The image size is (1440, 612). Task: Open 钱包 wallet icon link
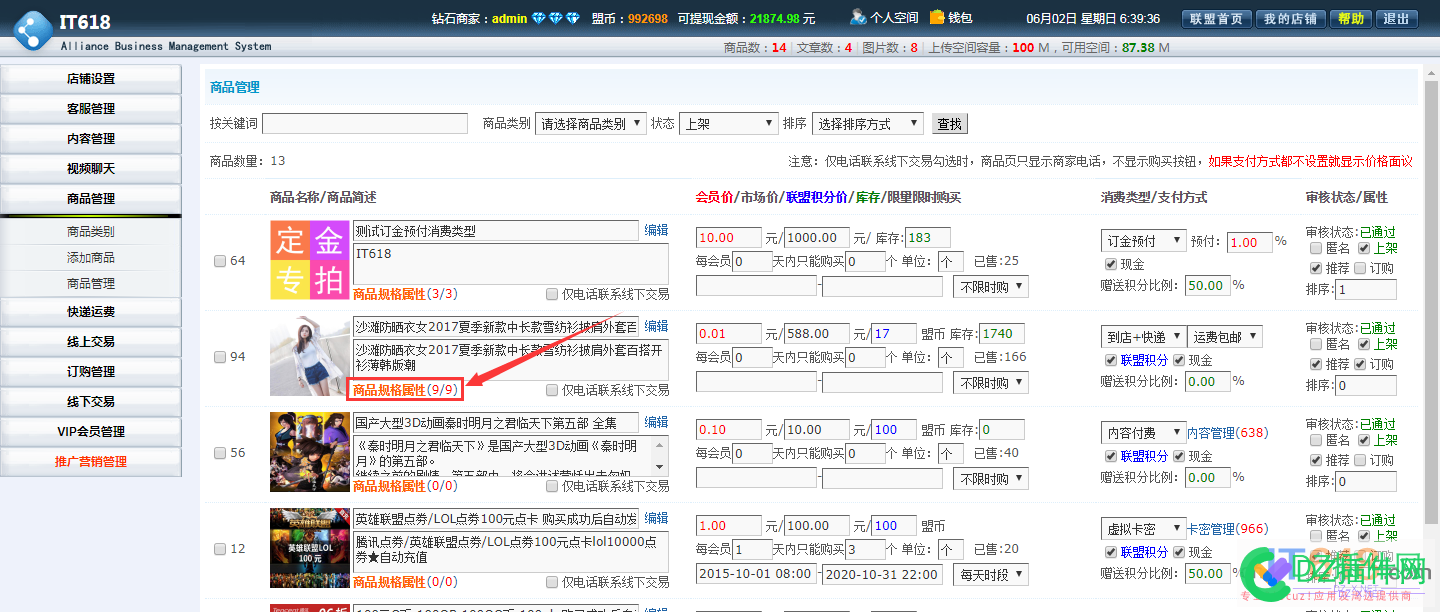(937, 17)
